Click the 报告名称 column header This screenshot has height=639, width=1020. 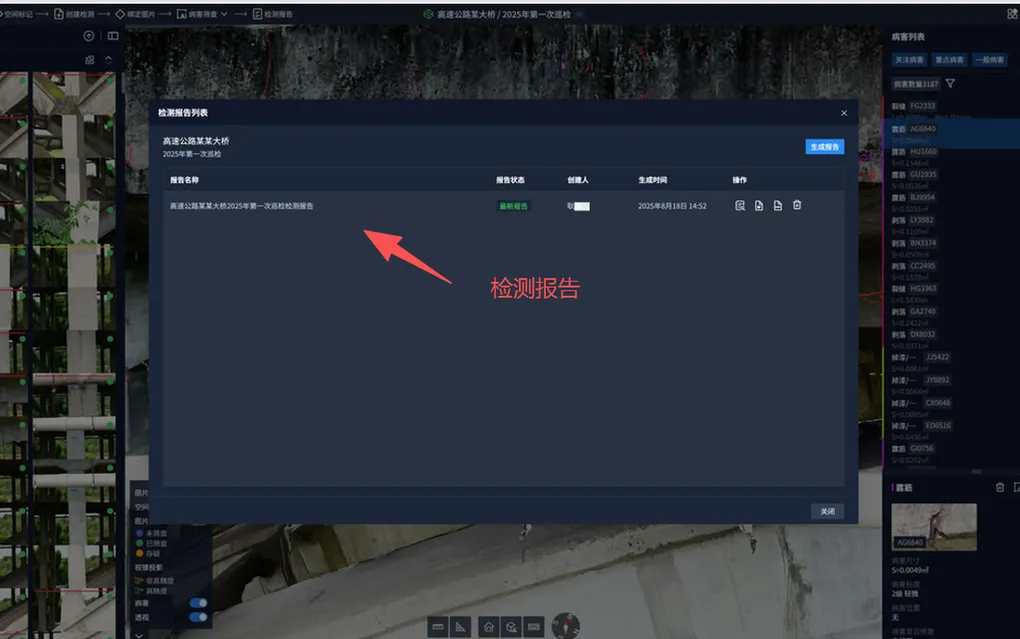pos(184,180)
